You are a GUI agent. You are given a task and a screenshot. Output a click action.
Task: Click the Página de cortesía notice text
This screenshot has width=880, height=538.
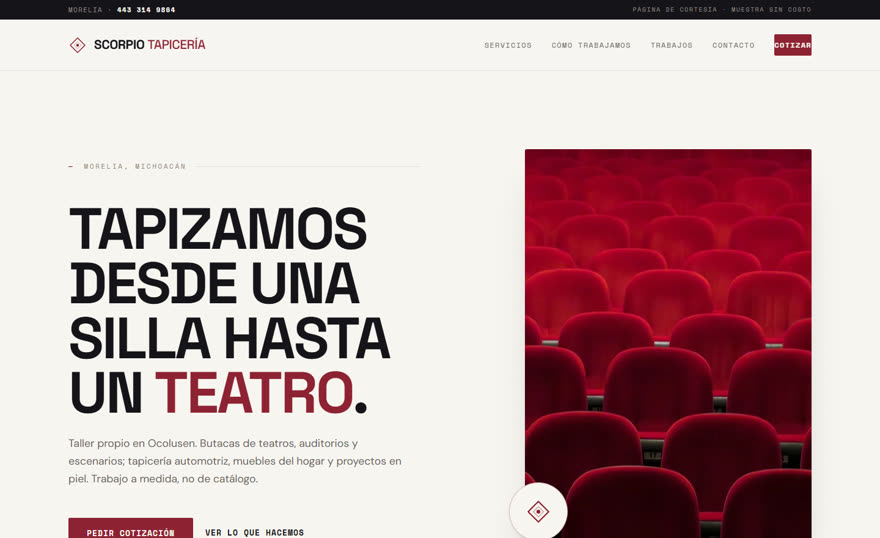722,10
